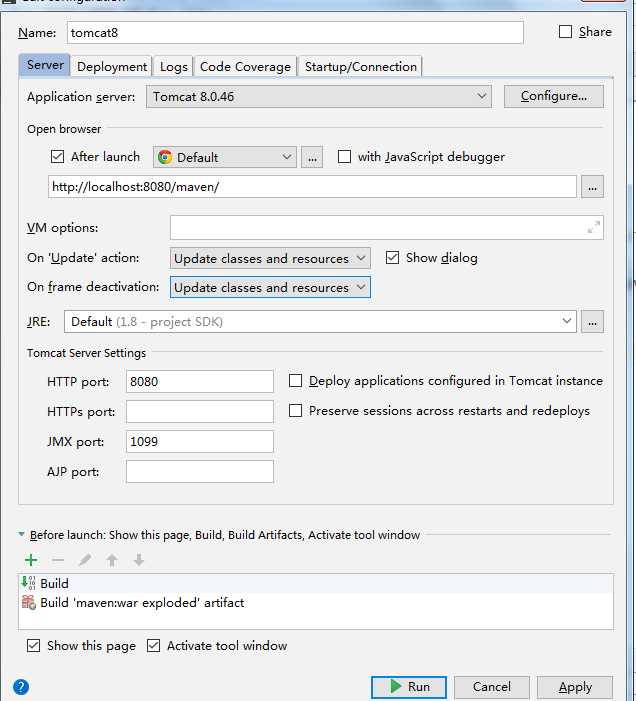Image resolution: width=636 pixels, height=701 pixels.
Task: Click the Run button
Action: pos(409,687)
